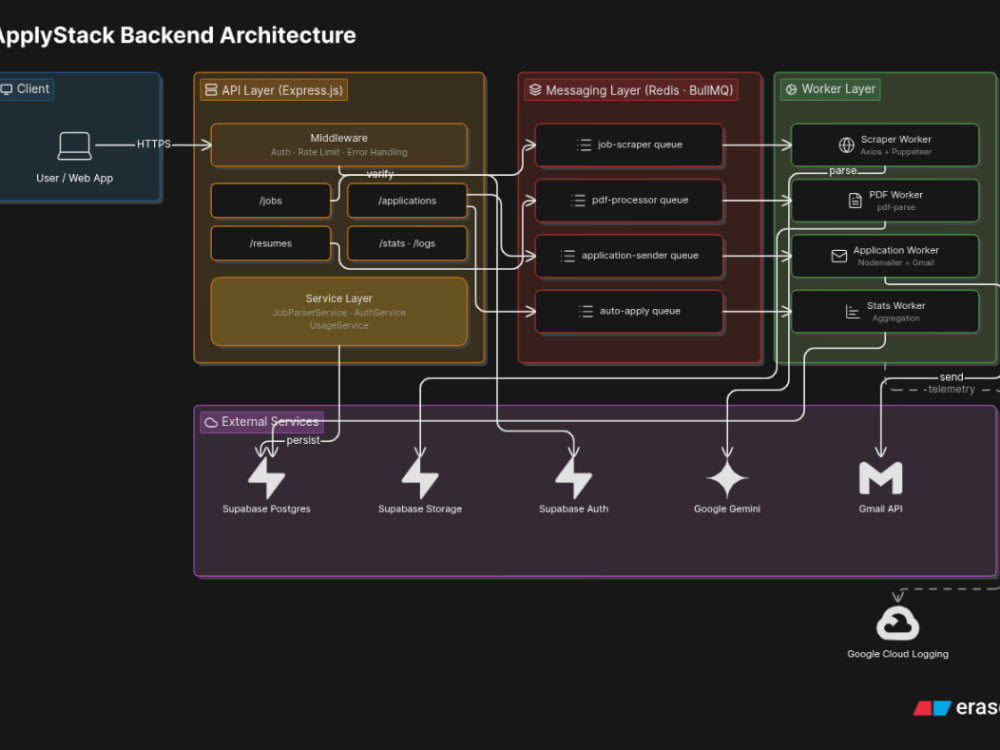Screen dimensions: 1000x750
Task: Click the Worker Layer gear icon
Action: point(791,89)
